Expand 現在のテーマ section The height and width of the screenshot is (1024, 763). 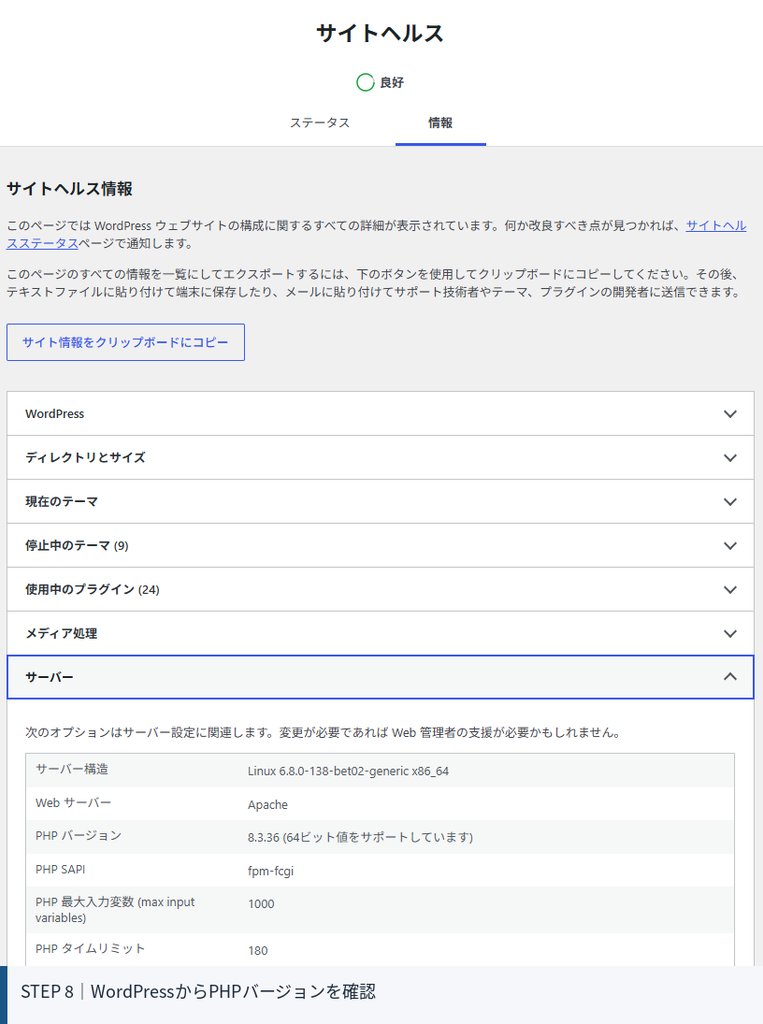pyautogui.click(x=380, y=502)
